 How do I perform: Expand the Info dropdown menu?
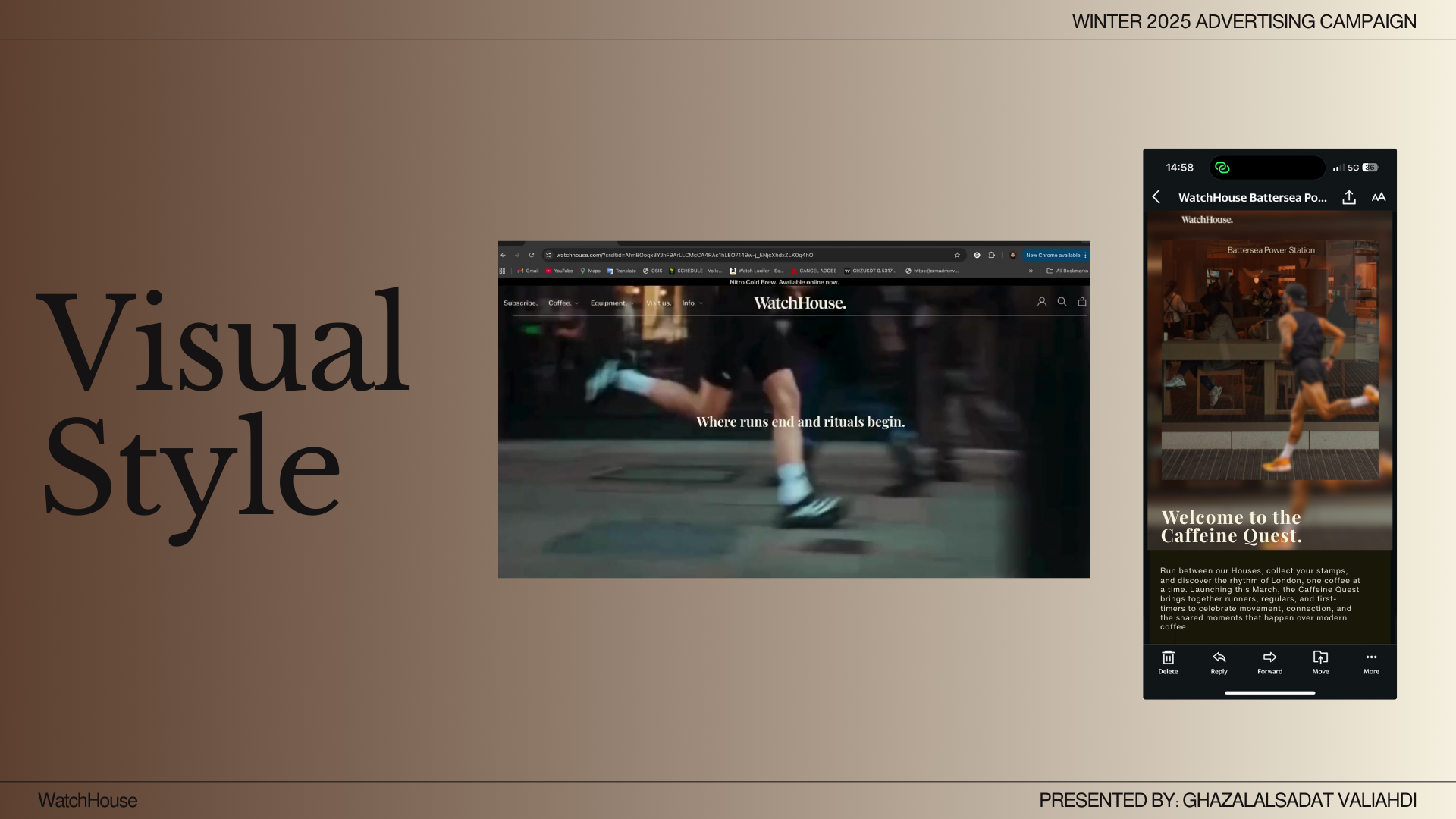[692, 303]
